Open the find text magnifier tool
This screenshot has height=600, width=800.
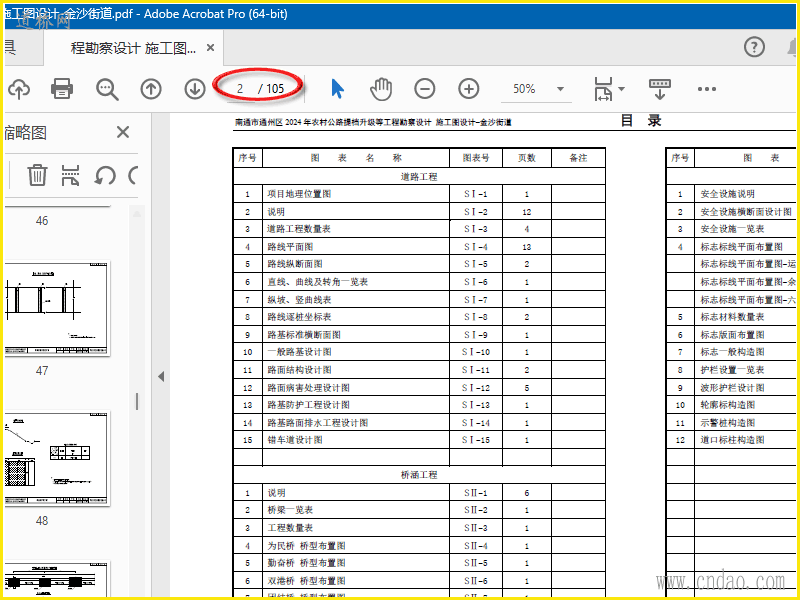click(107, 89)
